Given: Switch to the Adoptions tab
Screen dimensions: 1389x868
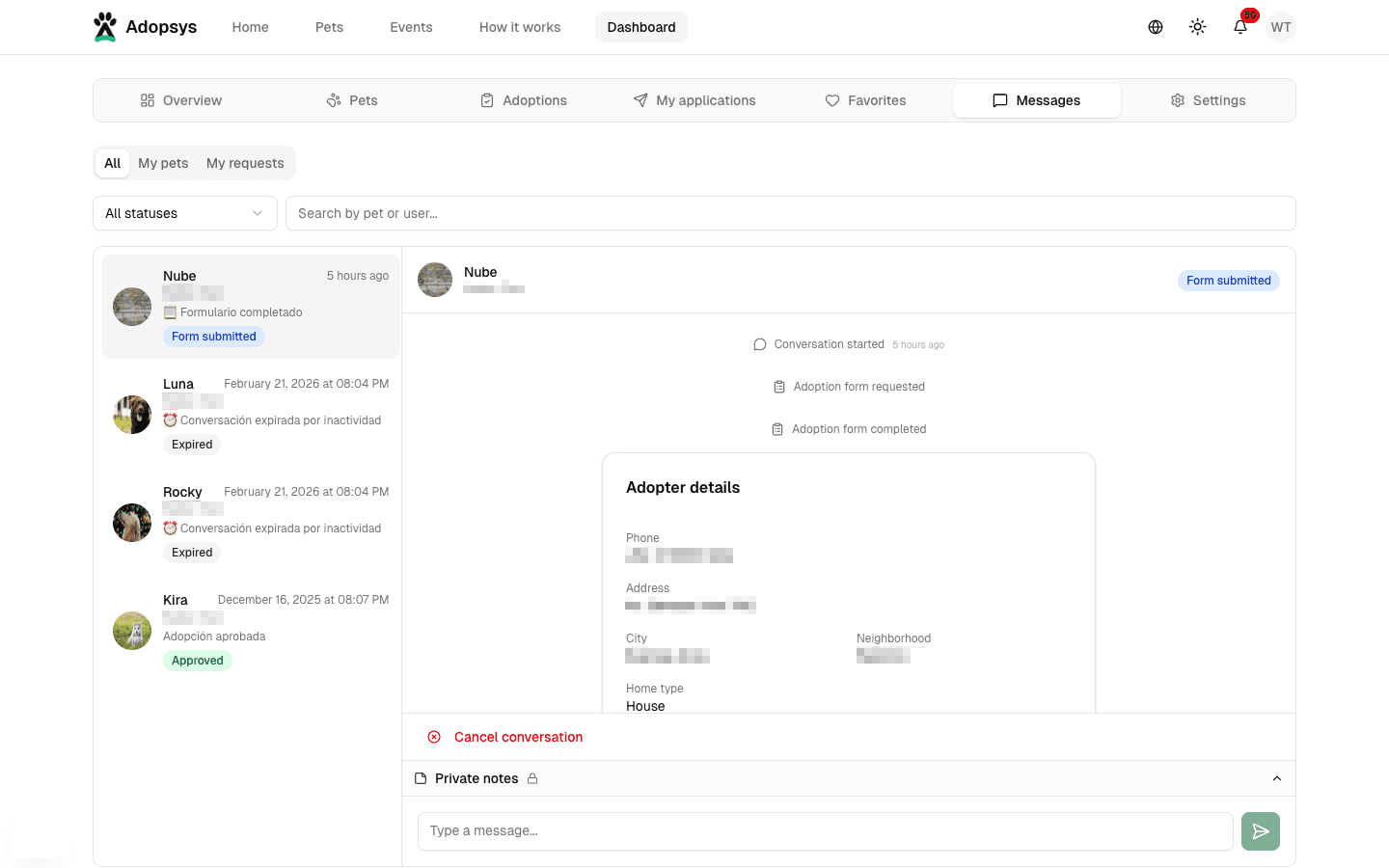Looking at the screenshot, I should pos(523,99).
